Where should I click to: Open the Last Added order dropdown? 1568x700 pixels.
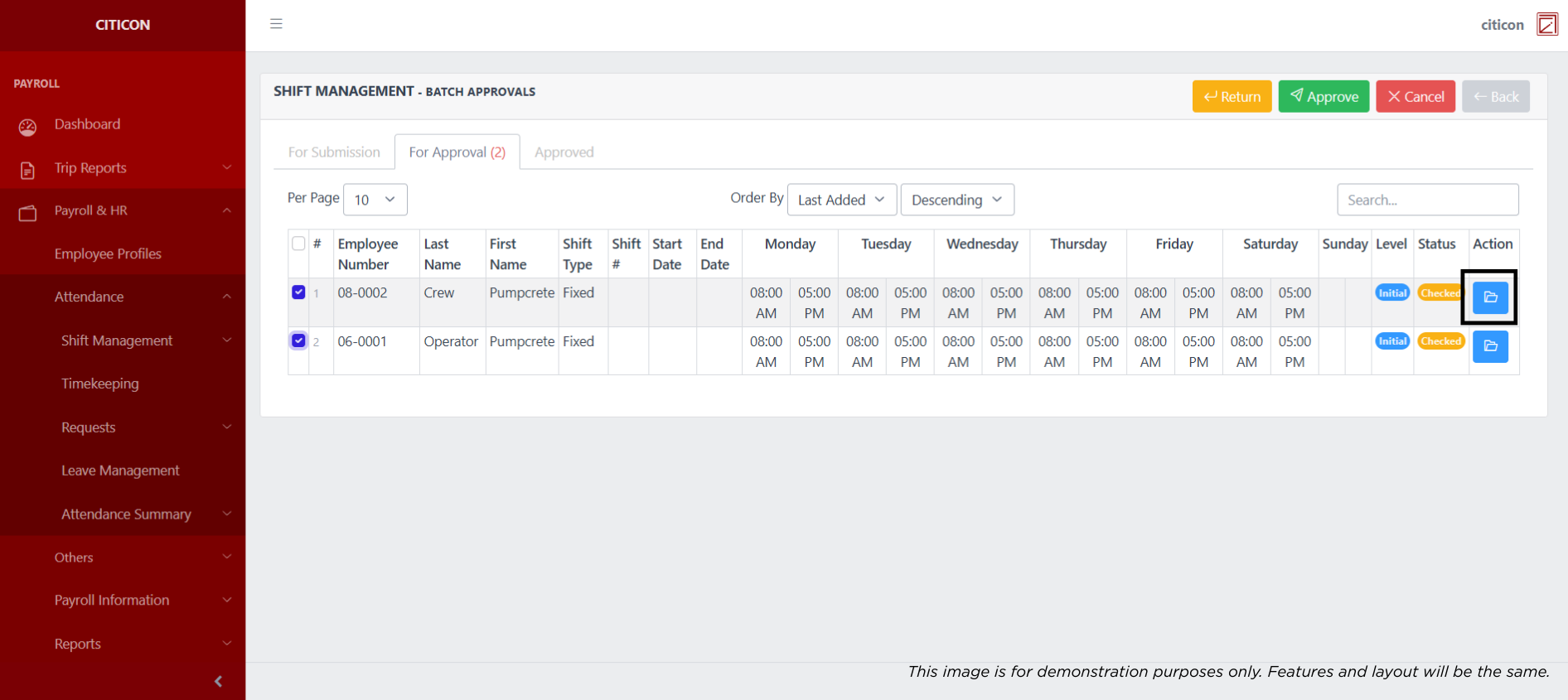(841, 200)
